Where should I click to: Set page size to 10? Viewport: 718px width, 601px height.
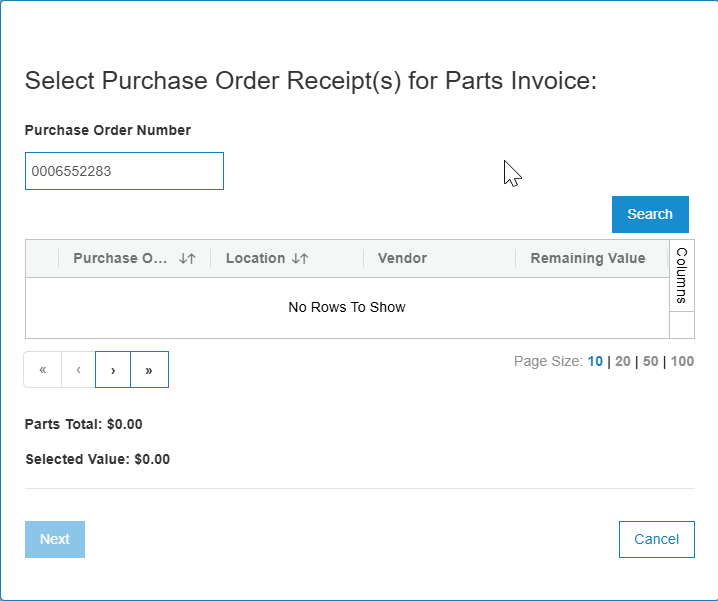pos(595,361)
